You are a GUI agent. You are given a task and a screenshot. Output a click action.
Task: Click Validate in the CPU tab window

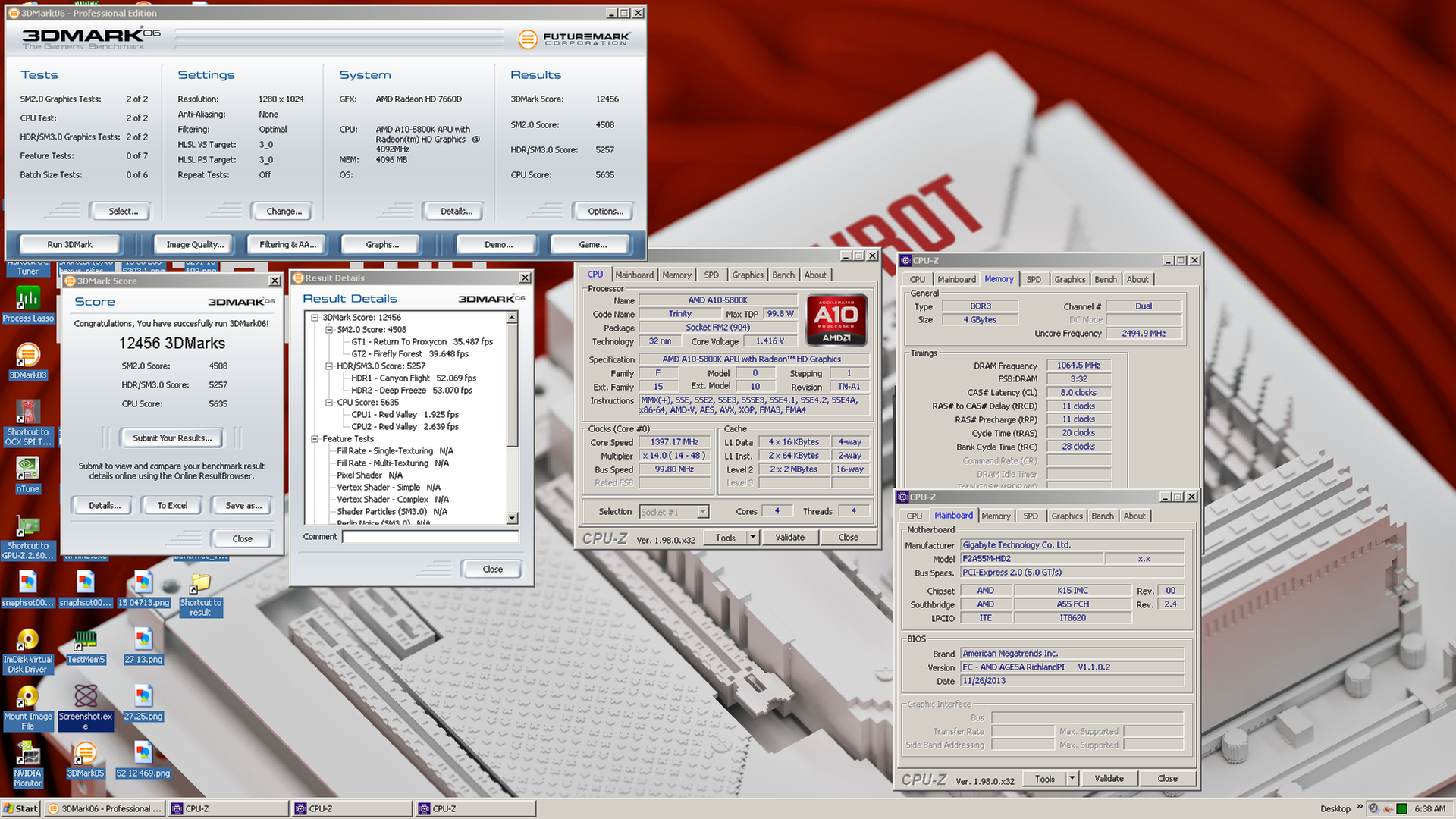(x=789, y=538)
